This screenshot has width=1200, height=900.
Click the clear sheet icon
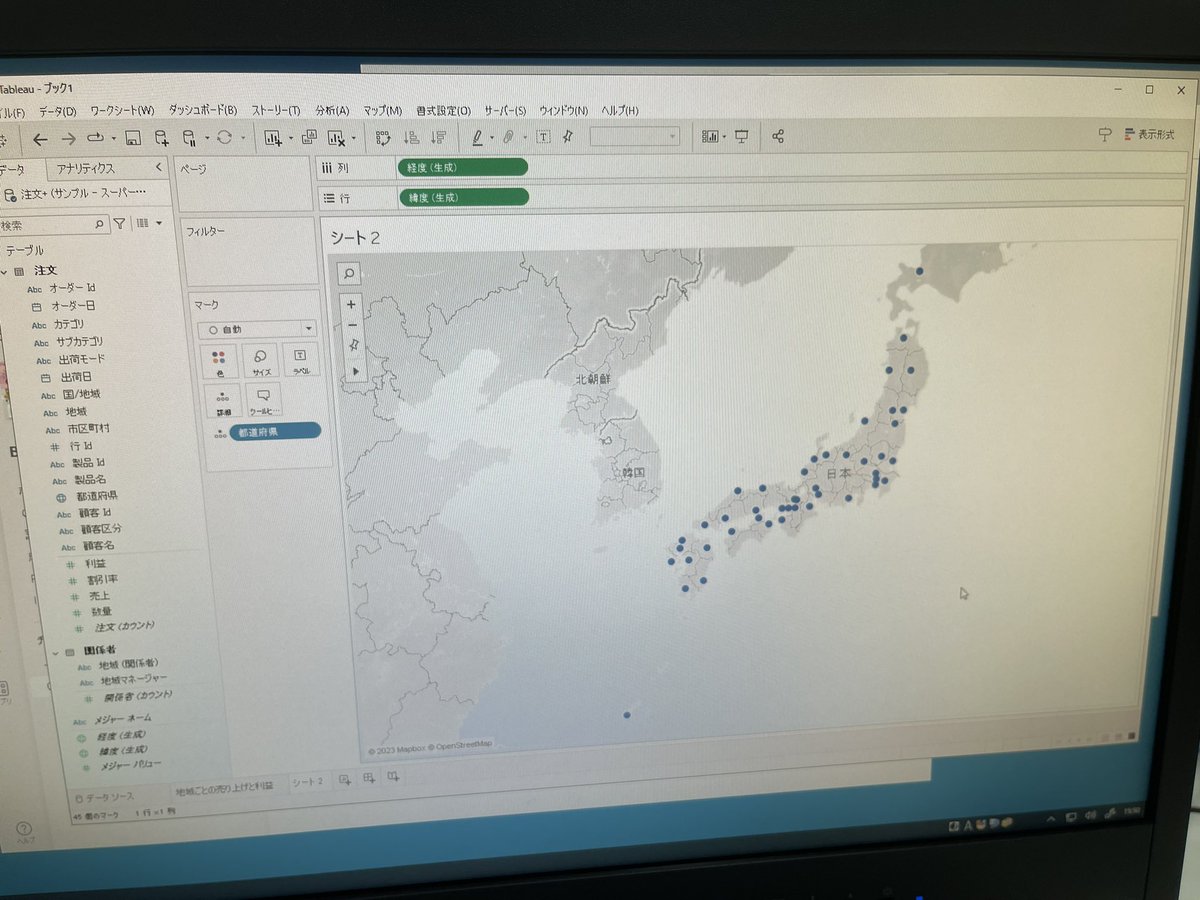336,138
